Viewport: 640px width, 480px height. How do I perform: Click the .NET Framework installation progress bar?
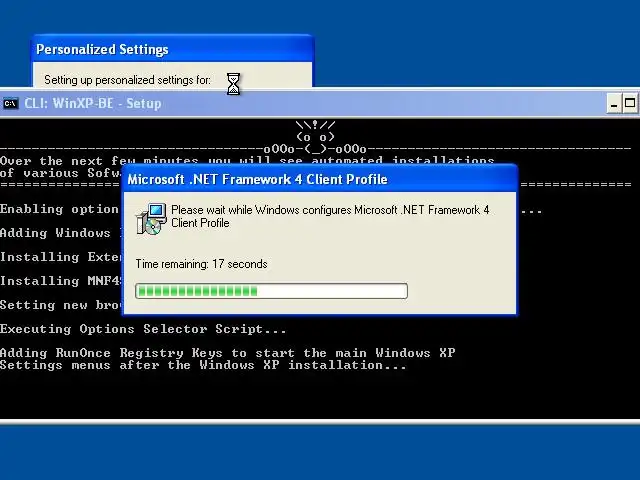[271, 291]
